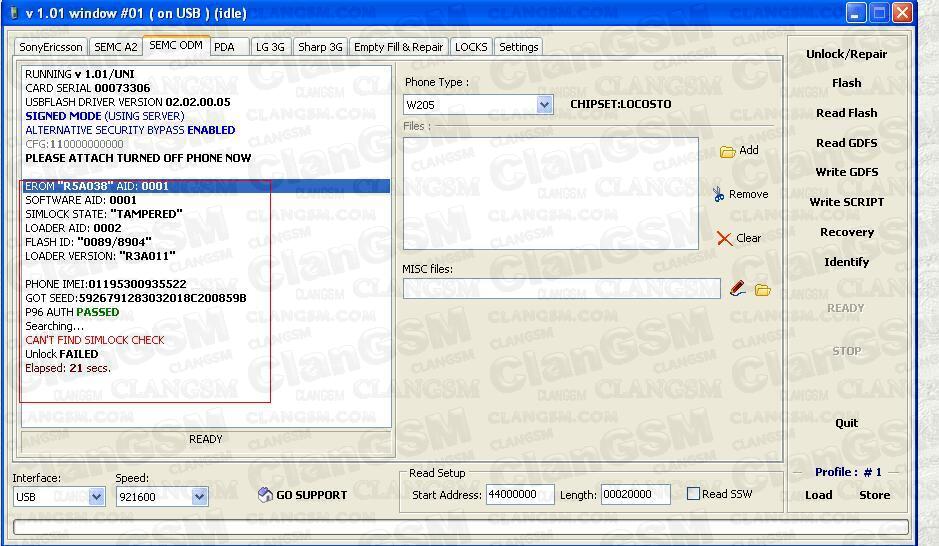Image resolution: width=939 pixels, height=546 pixels.
Task: Click the Quit button
Action: [846, 423]
